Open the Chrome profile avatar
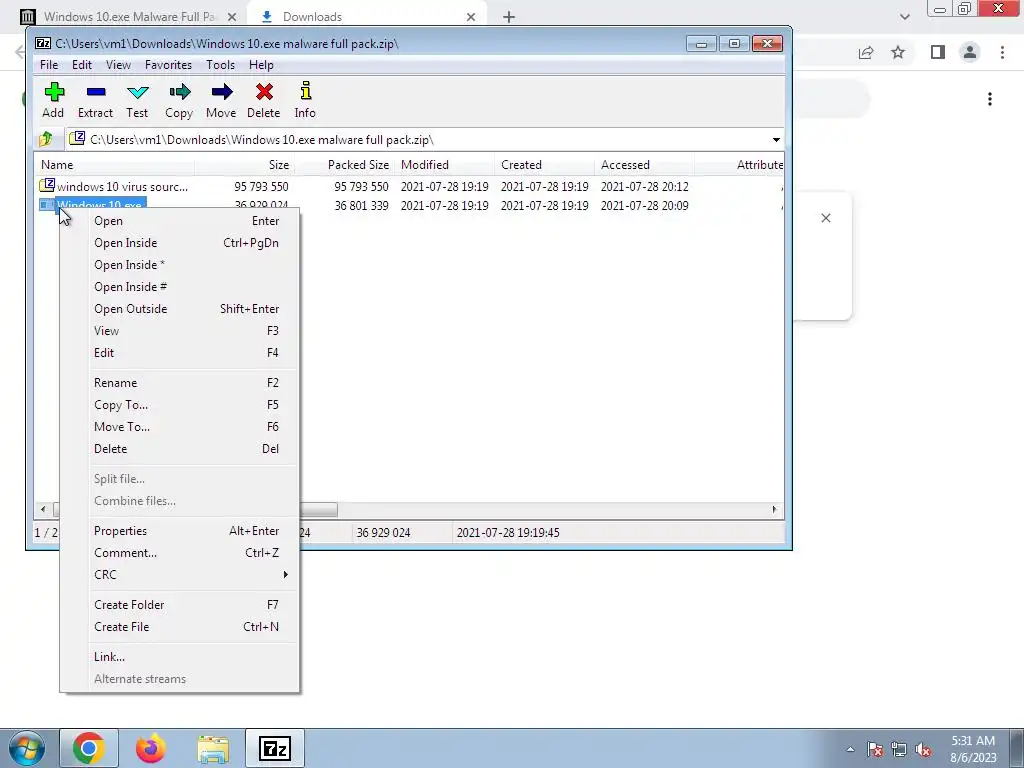The image size is (1024, 768). pyautogui.click(x=970, y=52)
